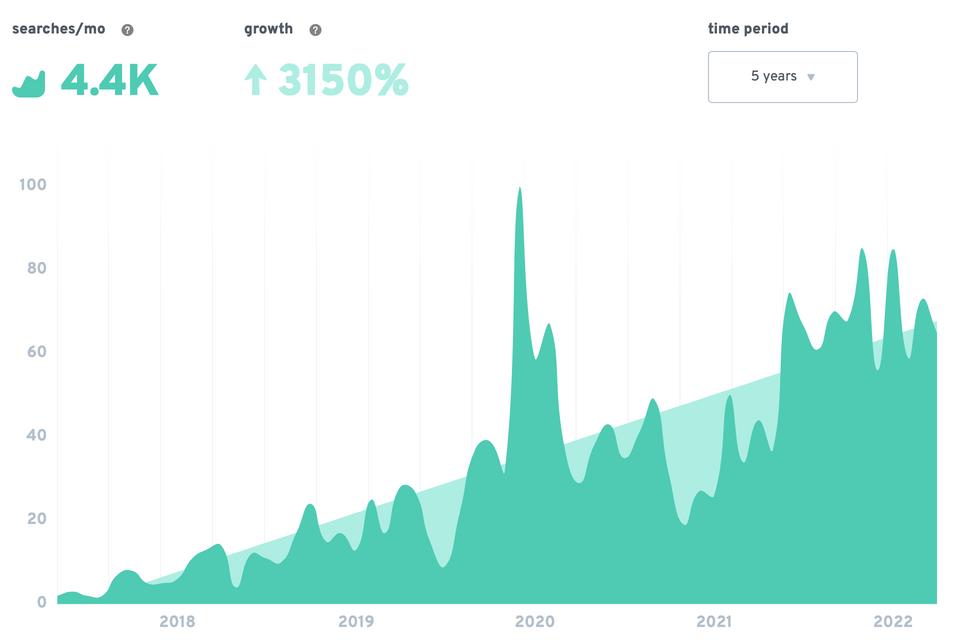Click the time period label

point(748,29)
